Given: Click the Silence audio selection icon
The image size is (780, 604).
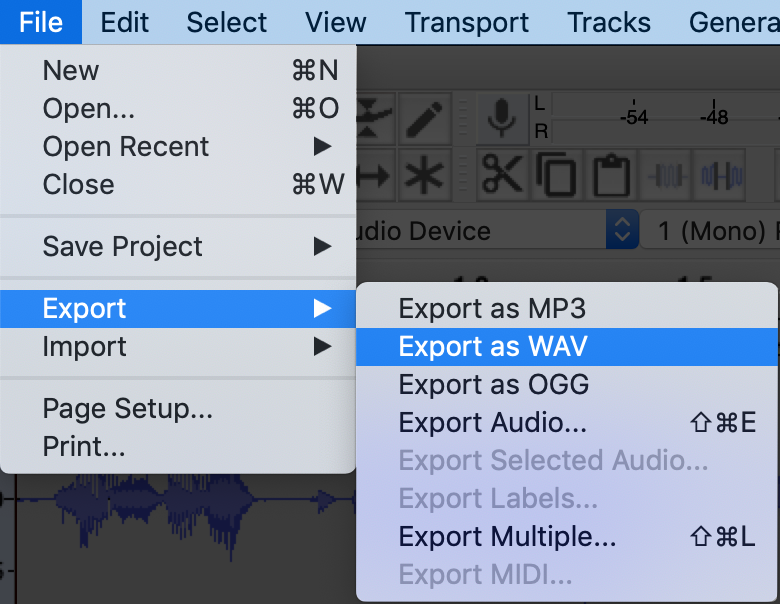Looking at the screenshot, I should point(720,176).
